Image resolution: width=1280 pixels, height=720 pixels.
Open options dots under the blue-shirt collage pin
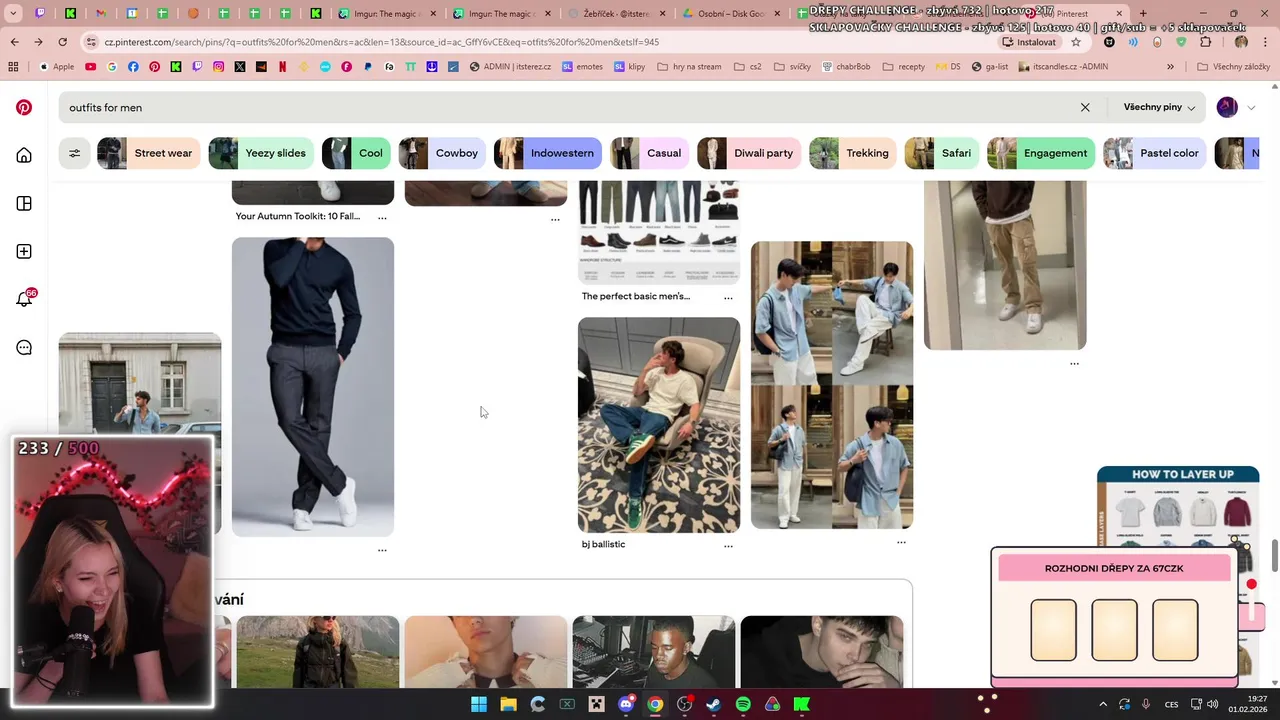[901, 542]
